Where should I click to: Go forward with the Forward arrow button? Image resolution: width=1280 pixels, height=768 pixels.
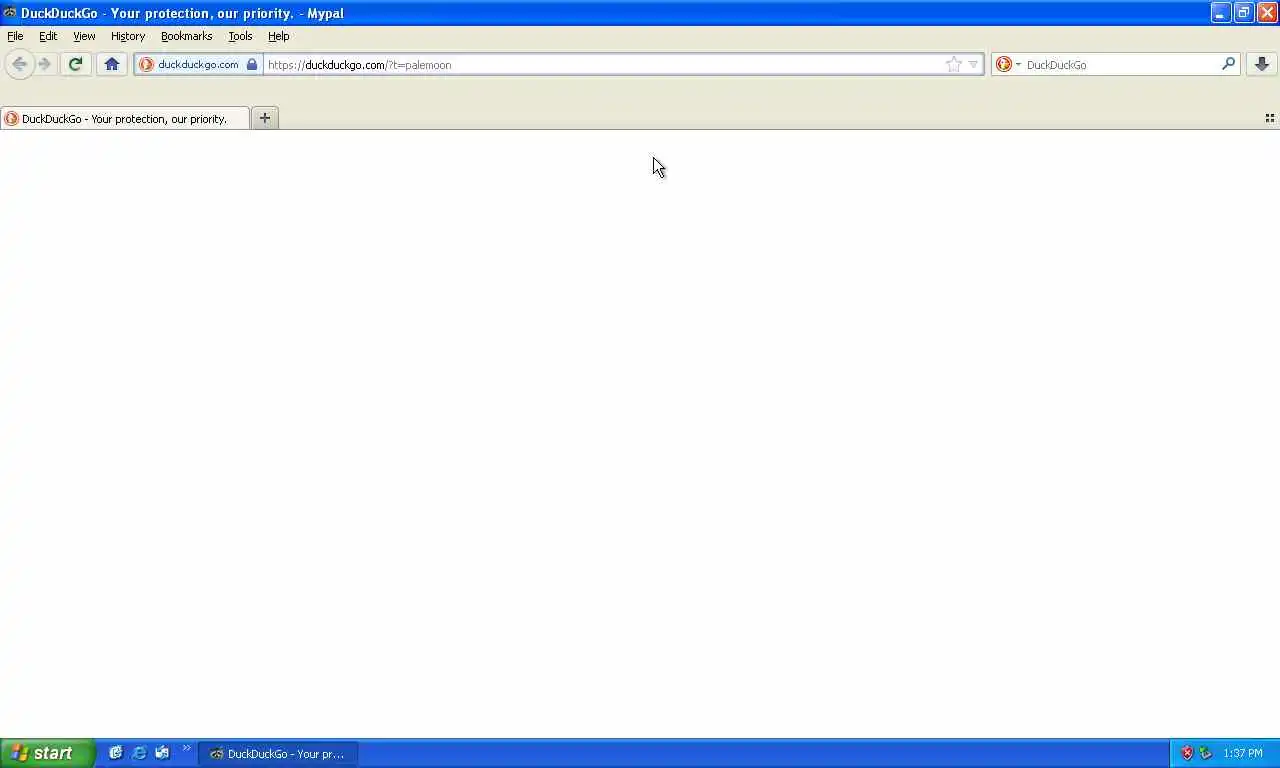44,64
